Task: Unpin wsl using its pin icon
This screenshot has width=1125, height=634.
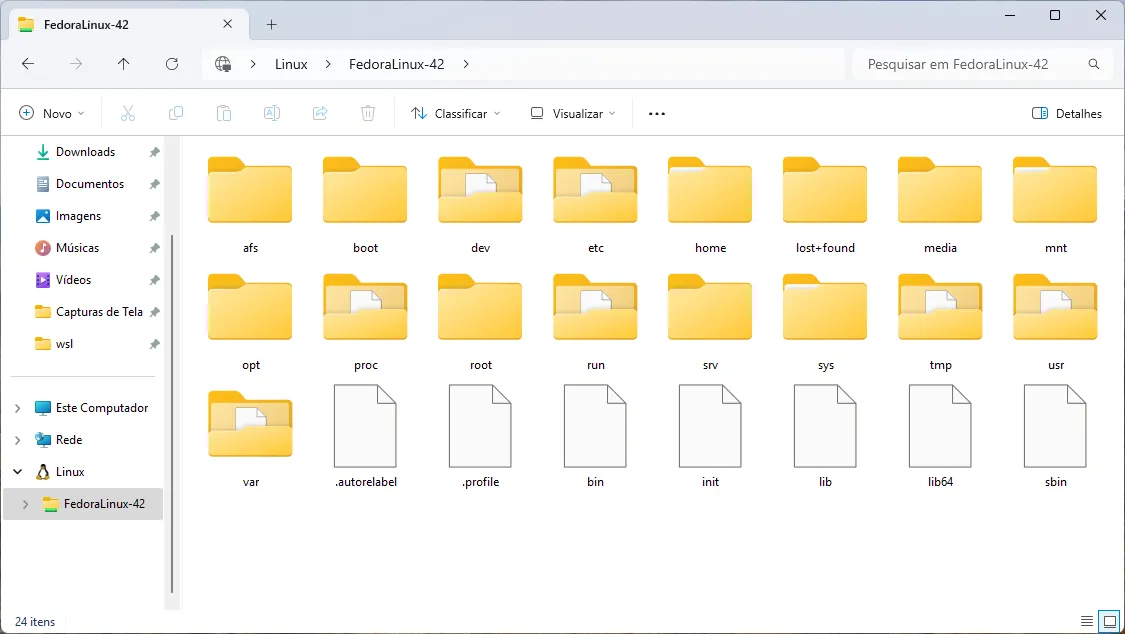Action: pos(154,344)
